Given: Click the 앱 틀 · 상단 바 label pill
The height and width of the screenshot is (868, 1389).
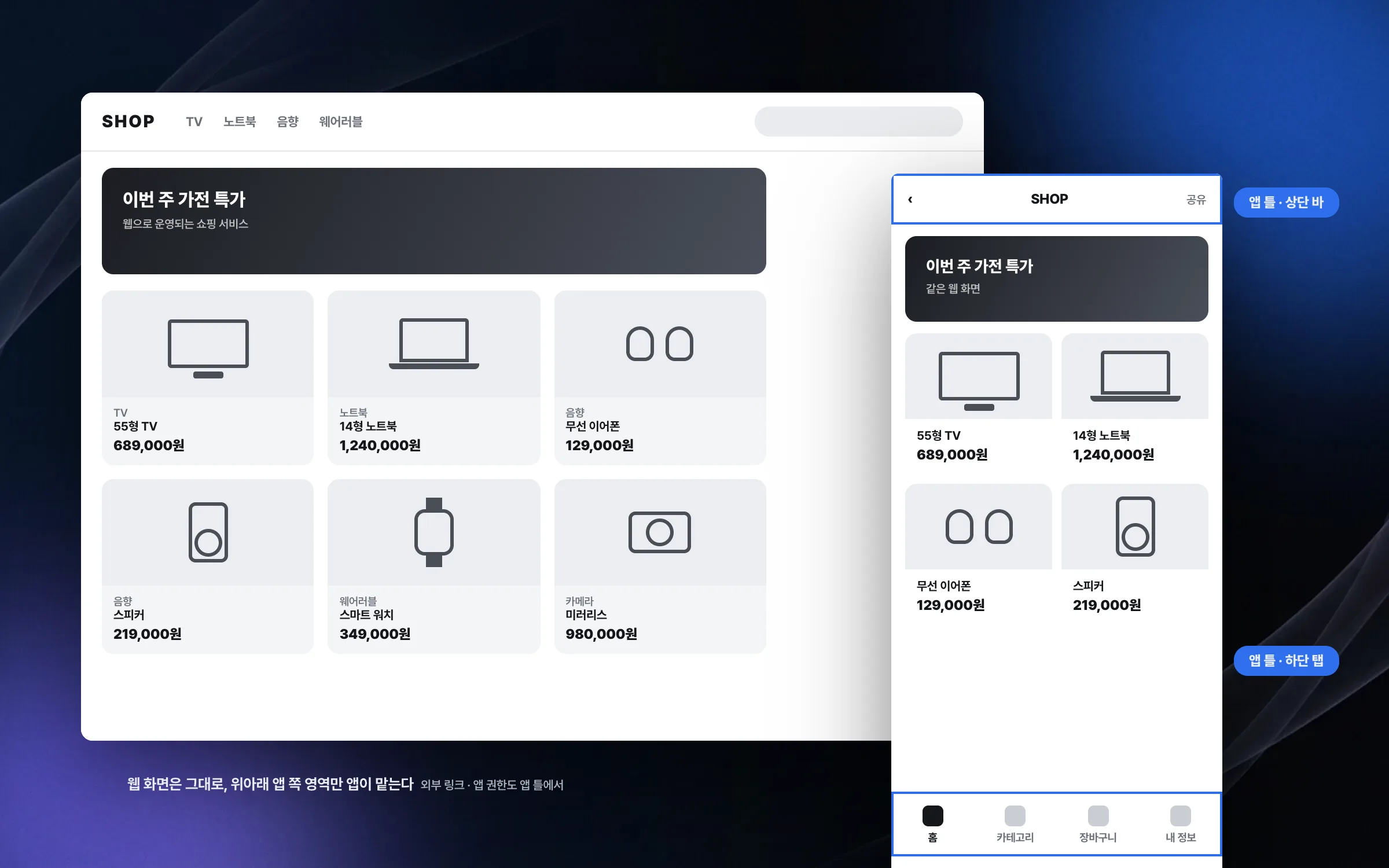Looking at the screenshot, I should (x=1286, y=203).
